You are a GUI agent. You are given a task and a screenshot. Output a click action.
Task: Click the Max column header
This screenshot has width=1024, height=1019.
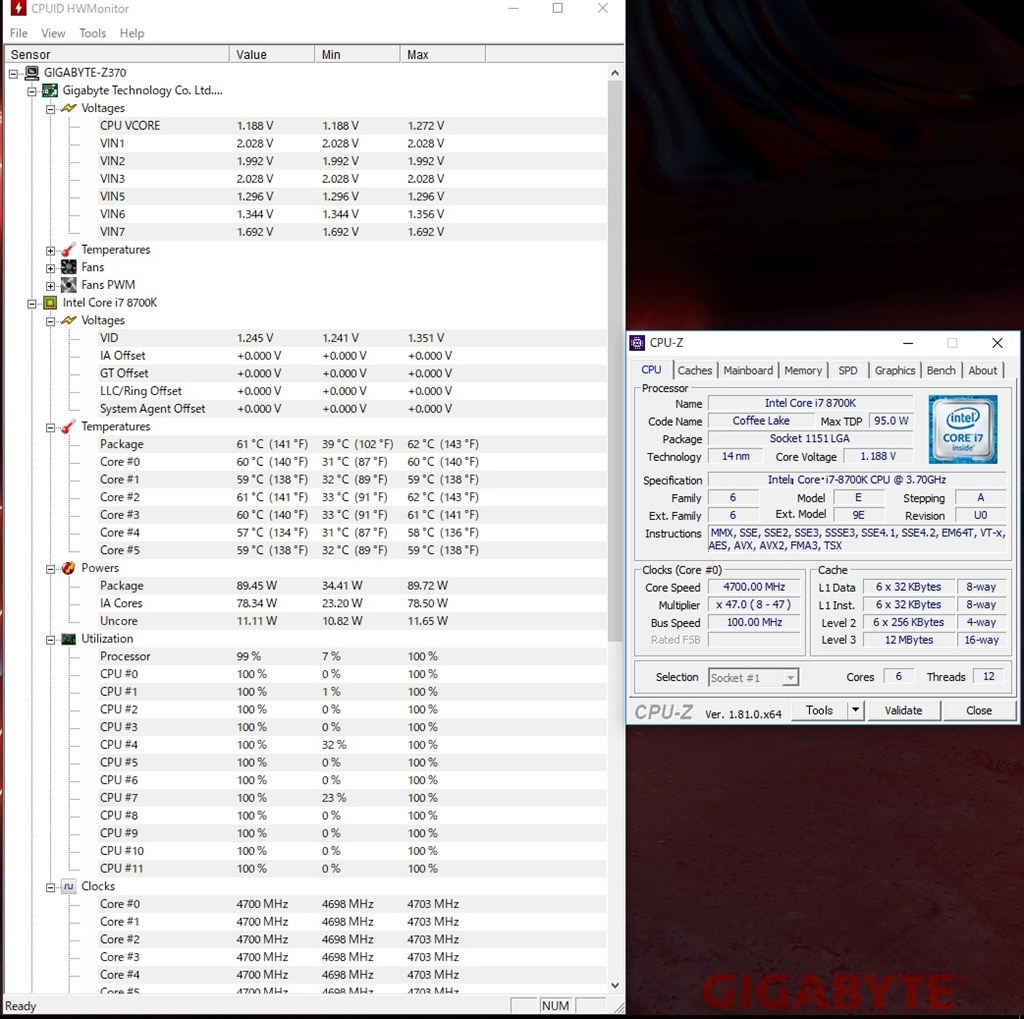point(443,55)
